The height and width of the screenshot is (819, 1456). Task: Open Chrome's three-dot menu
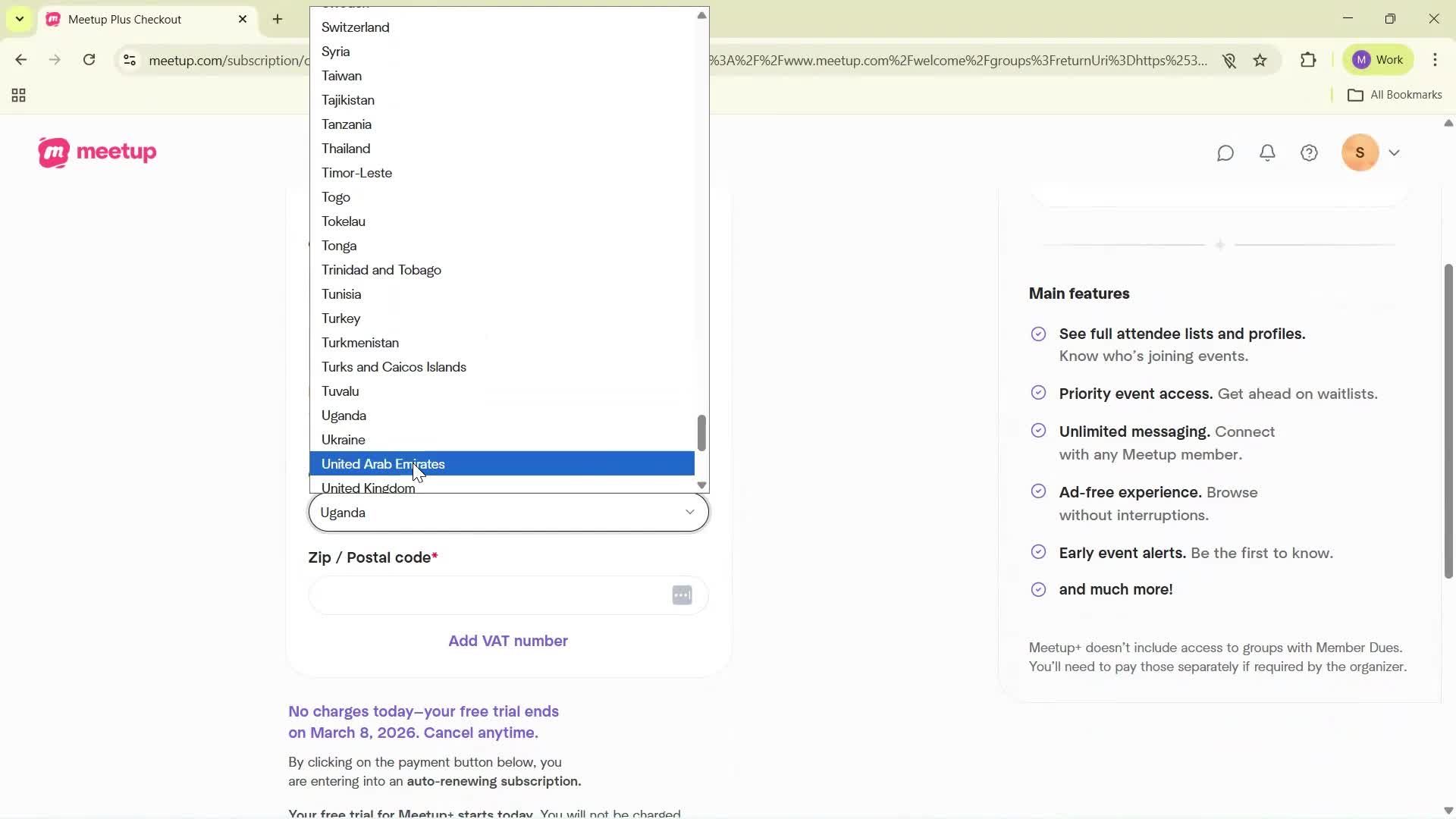point(1436,60)
